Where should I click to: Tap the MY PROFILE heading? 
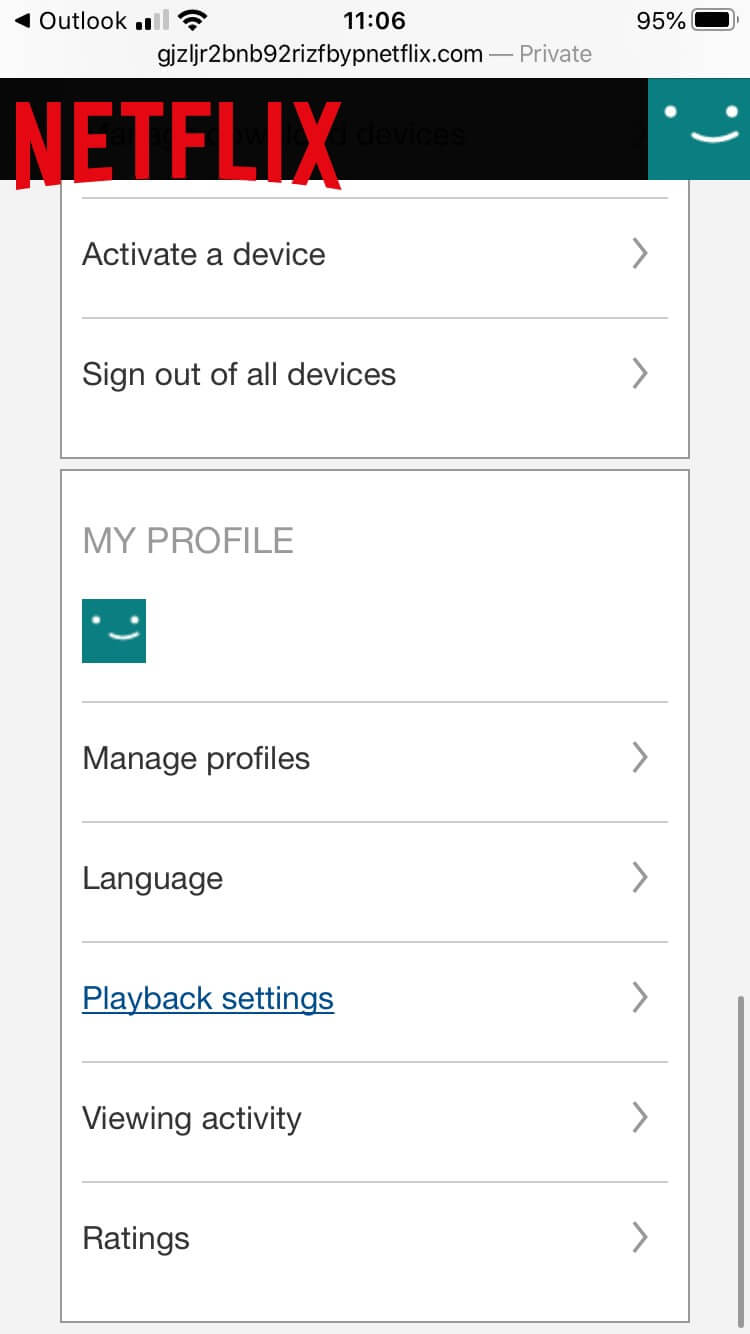coord(188,540)
